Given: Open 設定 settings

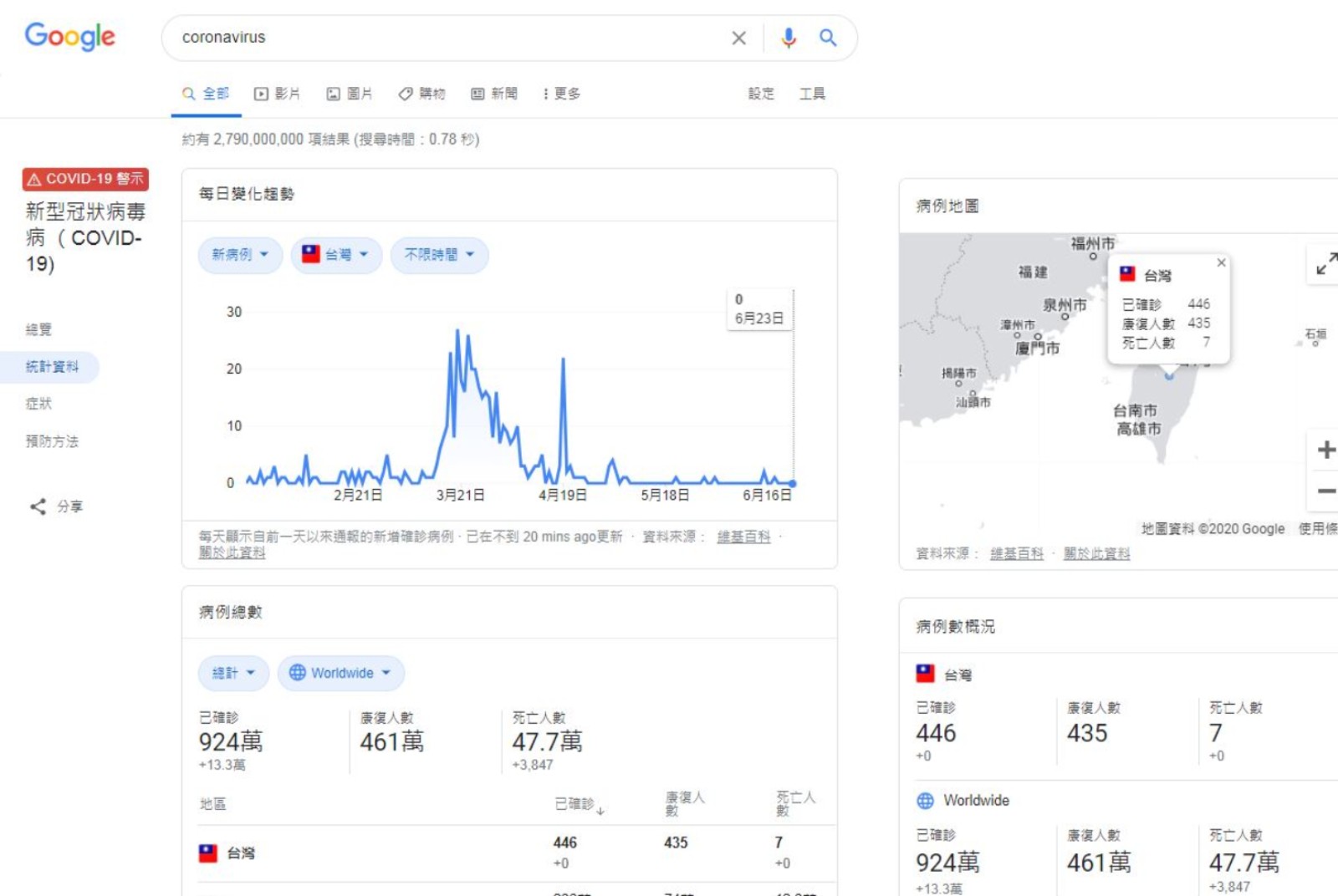Looking at the screenshot, I should (761, 94).
